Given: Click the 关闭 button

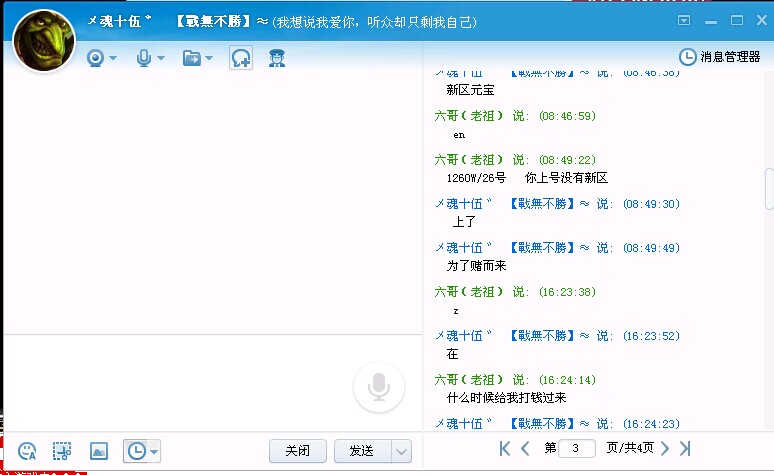Looking at the screenshot, I should pyautogui.click(x=297, y=451).
